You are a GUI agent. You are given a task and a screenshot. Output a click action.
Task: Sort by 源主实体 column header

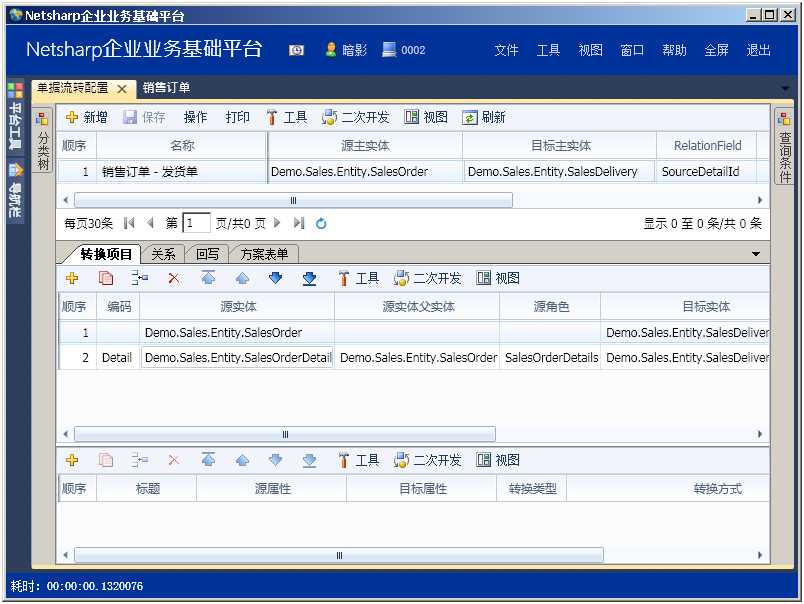(x=365, y=146)
